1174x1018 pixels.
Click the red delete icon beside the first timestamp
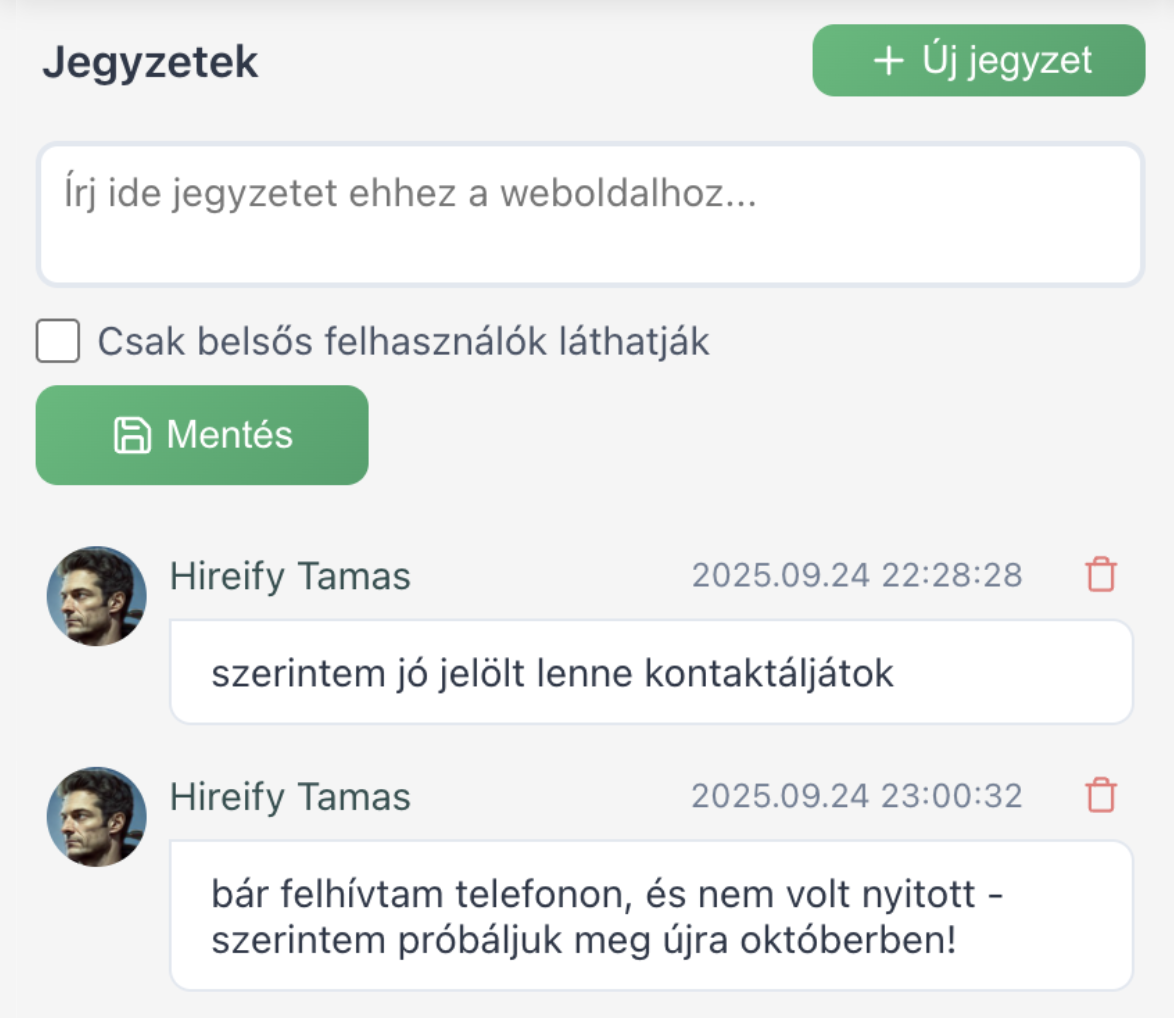[1101, 576]
